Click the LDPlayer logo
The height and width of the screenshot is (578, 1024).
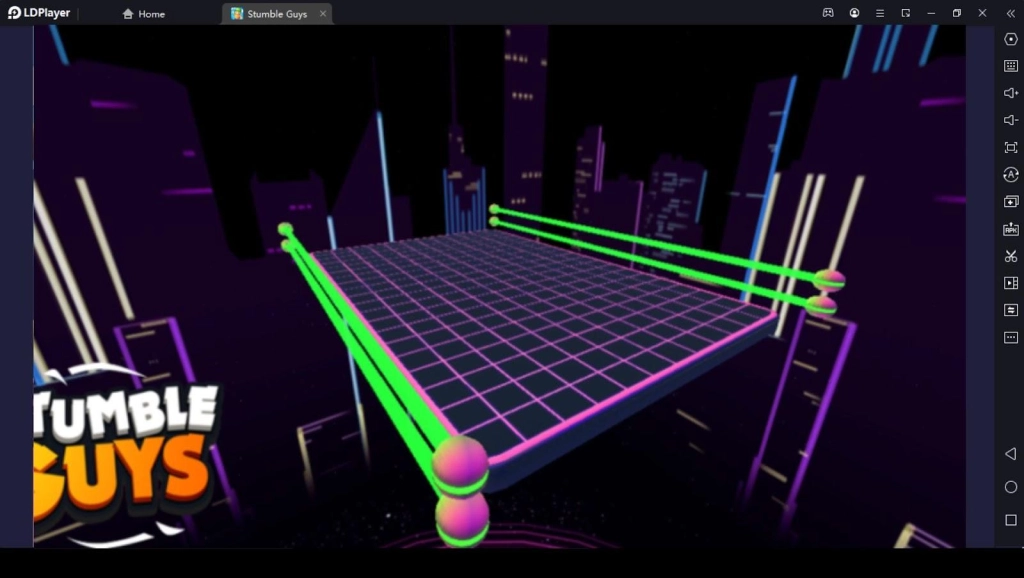click(39, 13)
